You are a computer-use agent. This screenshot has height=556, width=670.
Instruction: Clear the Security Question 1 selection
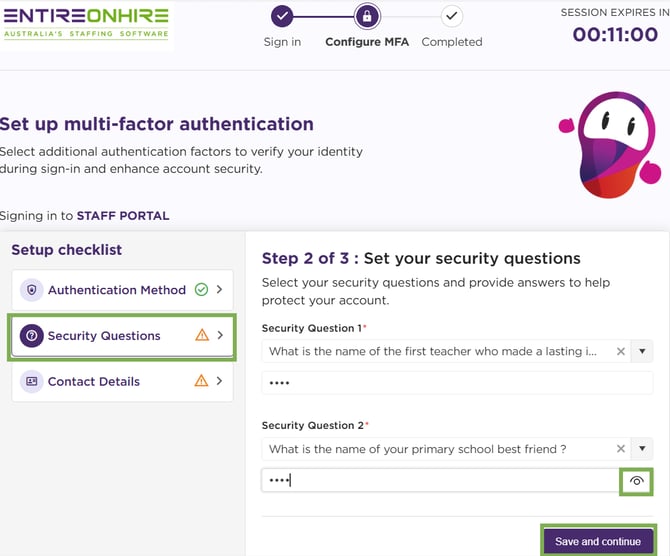[x=620, y=352]
